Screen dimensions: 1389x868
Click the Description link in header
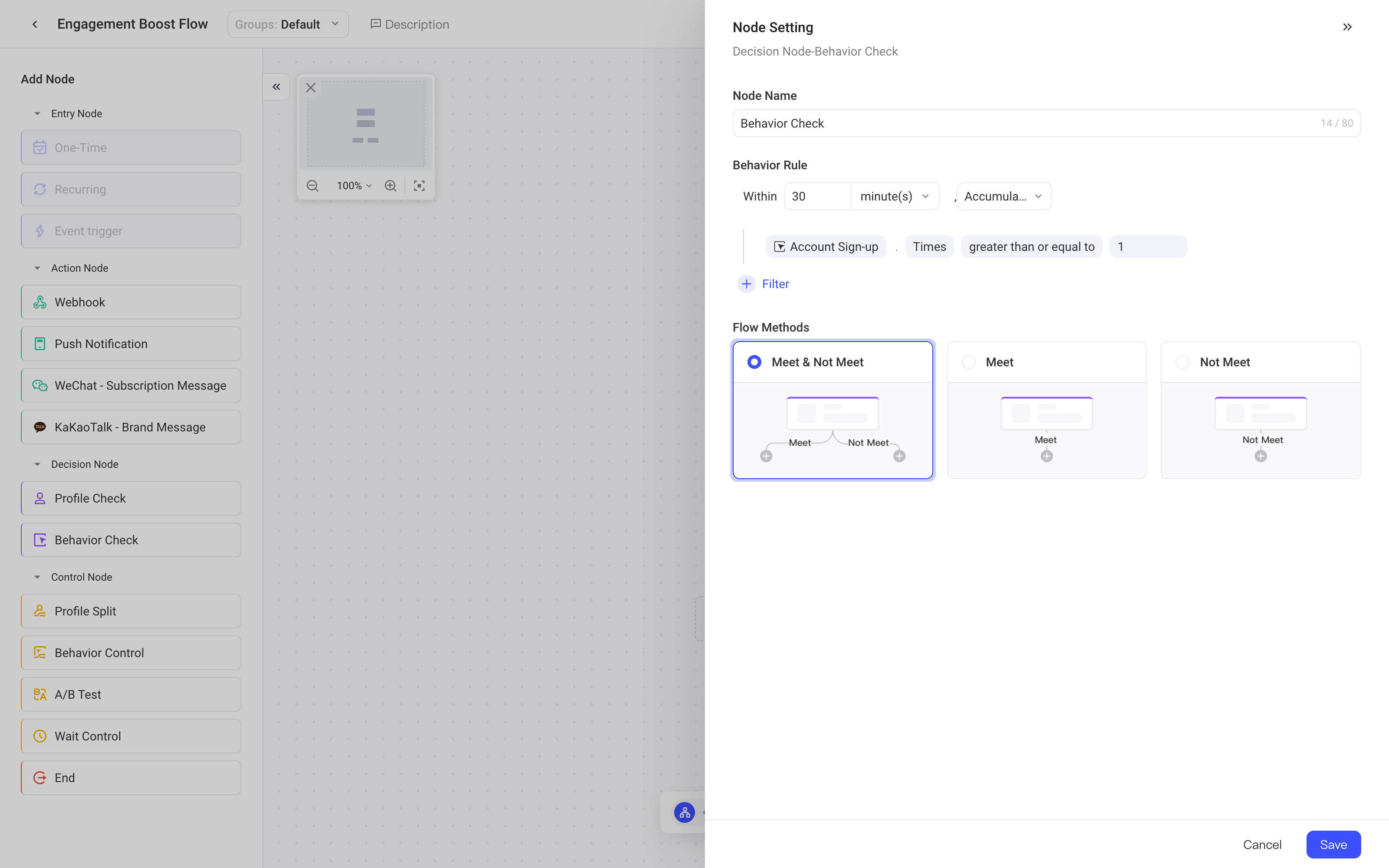410,24
